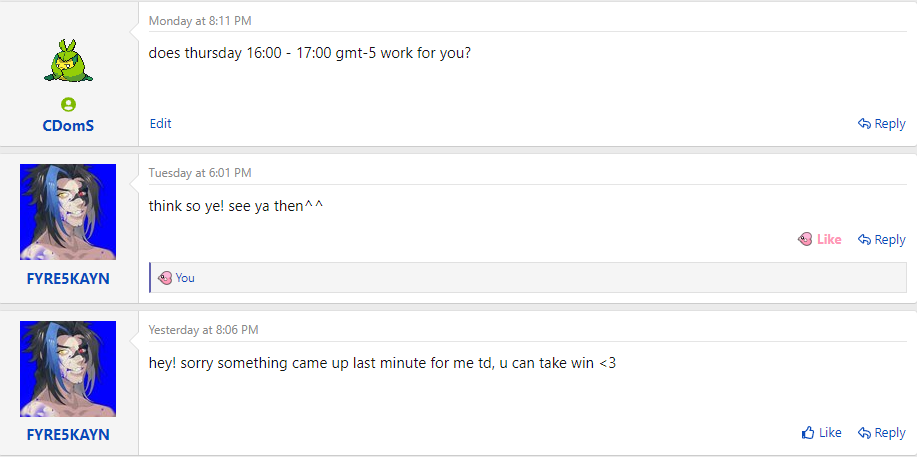
Task: Click FYRE5KAYN's avatar on the Tuesday post
Action: 68,211
